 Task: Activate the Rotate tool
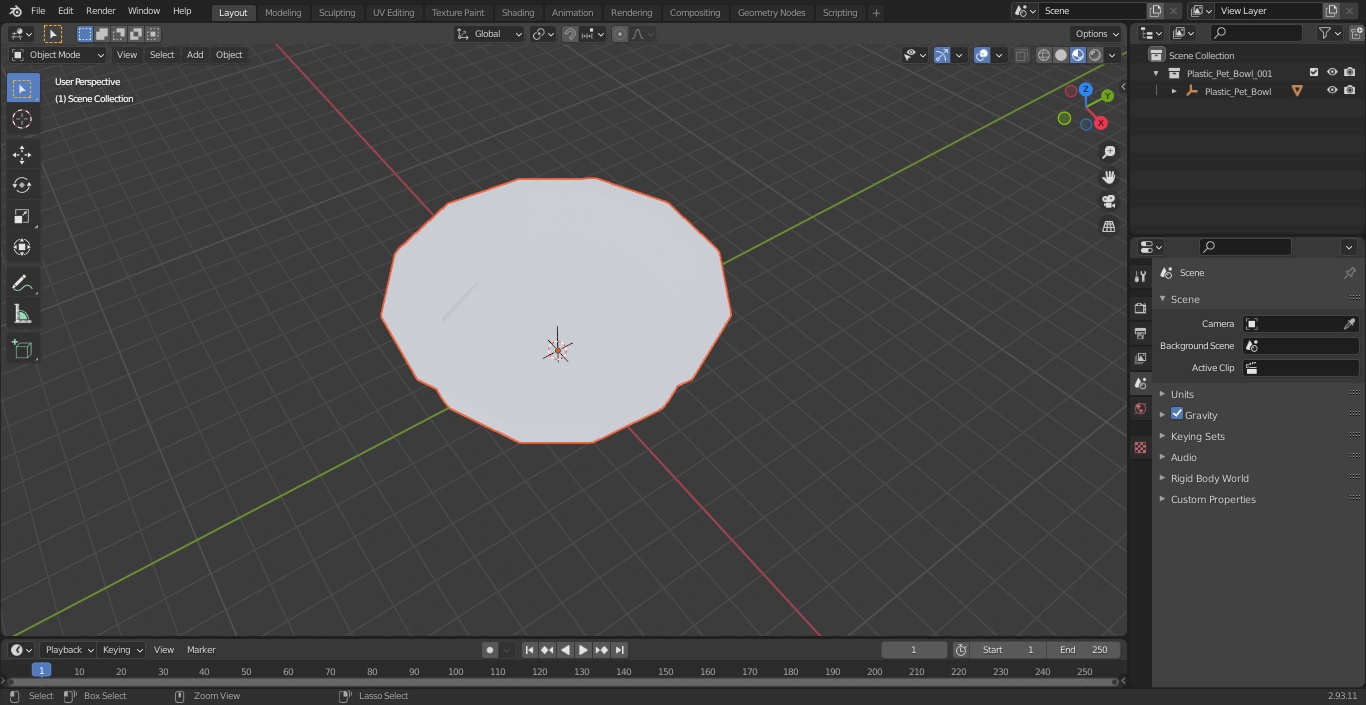(x=22, y=185)
